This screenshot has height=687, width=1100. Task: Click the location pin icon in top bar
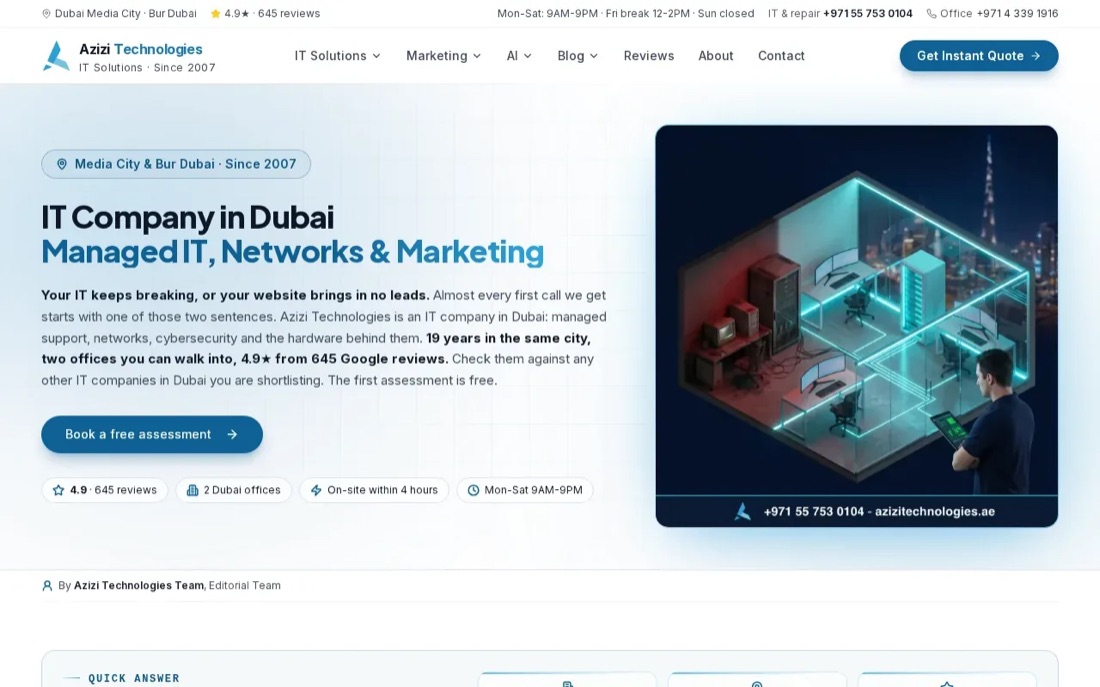click(x=46, y=13)
